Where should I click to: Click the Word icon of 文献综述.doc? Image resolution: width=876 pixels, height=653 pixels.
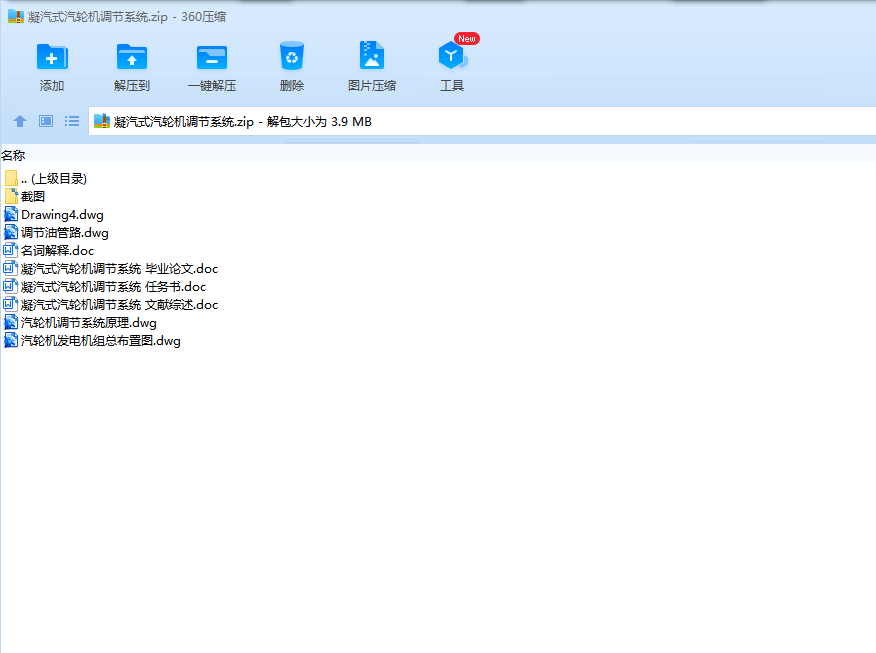point(11,304)
